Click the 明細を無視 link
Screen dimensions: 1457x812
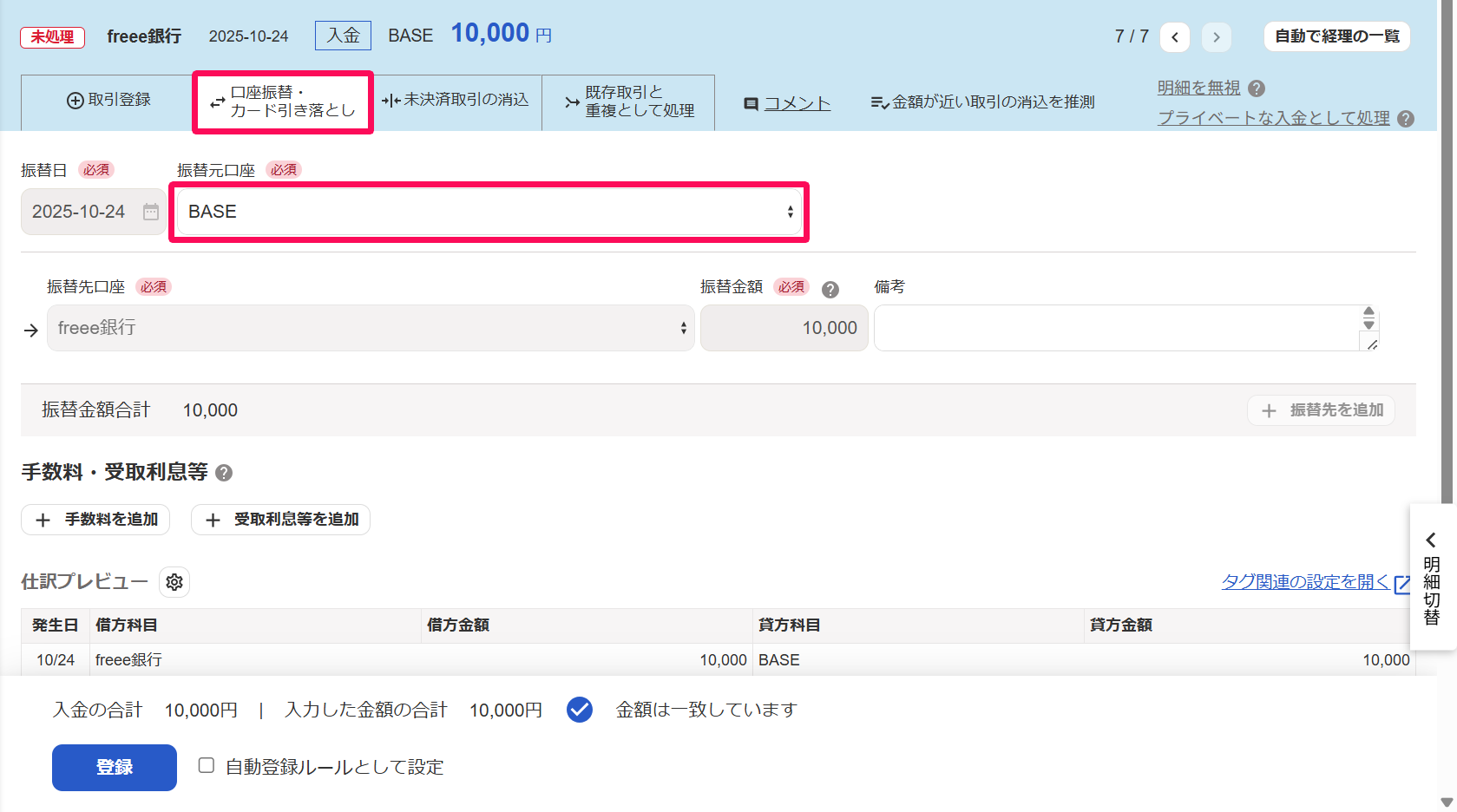pyautogui.click(x=1198, y=88)
